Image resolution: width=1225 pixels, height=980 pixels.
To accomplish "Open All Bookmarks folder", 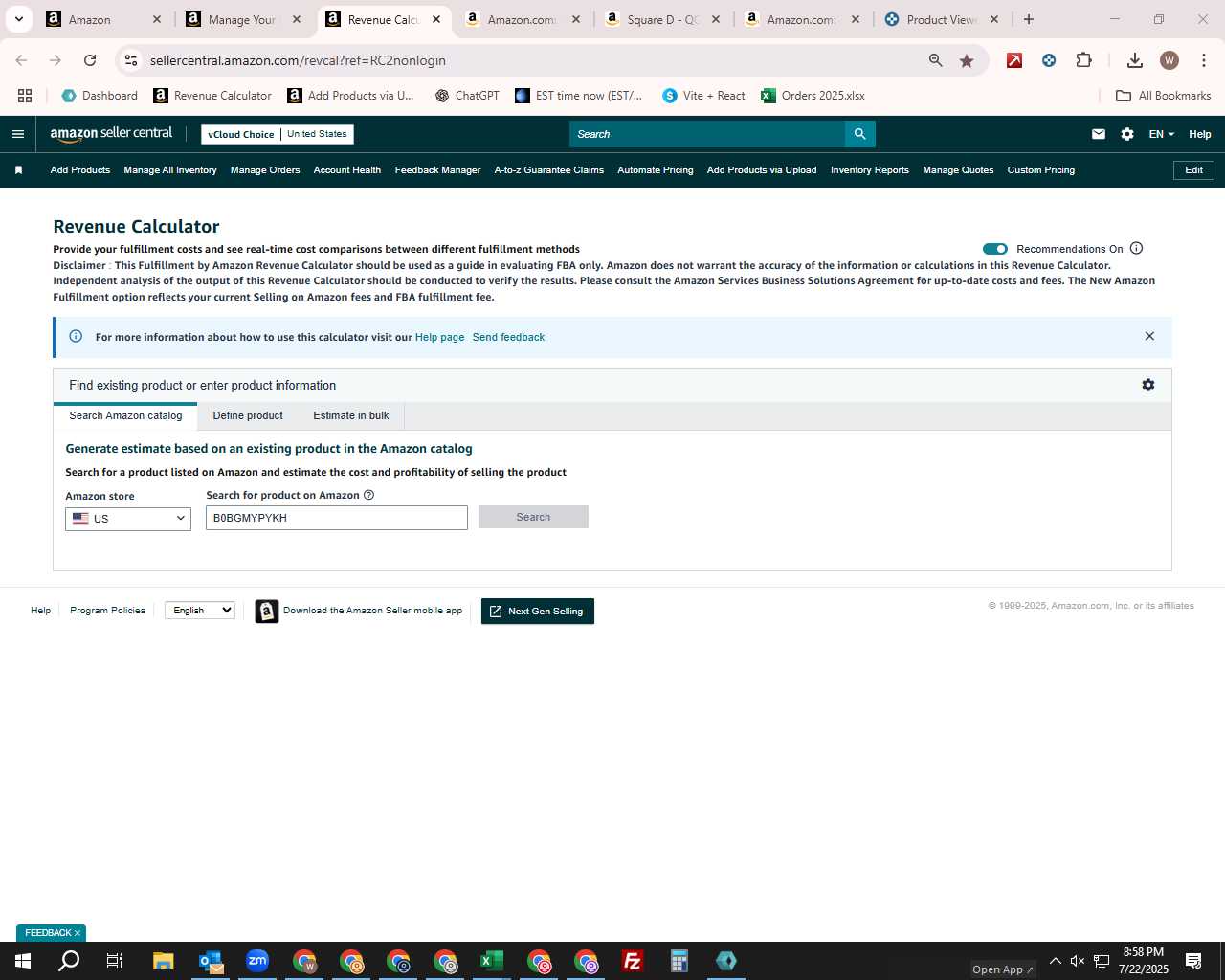I will [1164, 96].
